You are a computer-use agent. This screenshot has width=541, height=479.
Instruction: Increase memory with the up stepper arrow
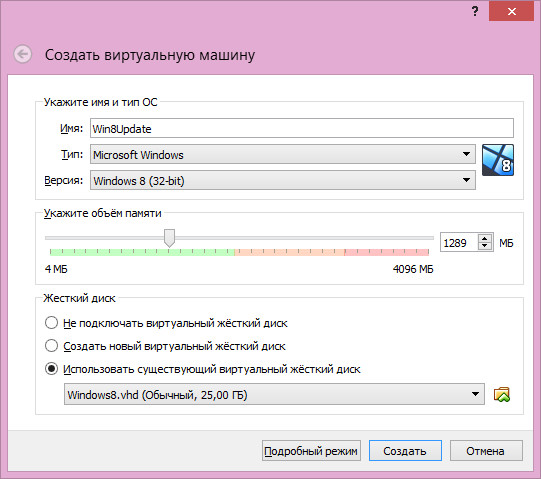[485, 238]
